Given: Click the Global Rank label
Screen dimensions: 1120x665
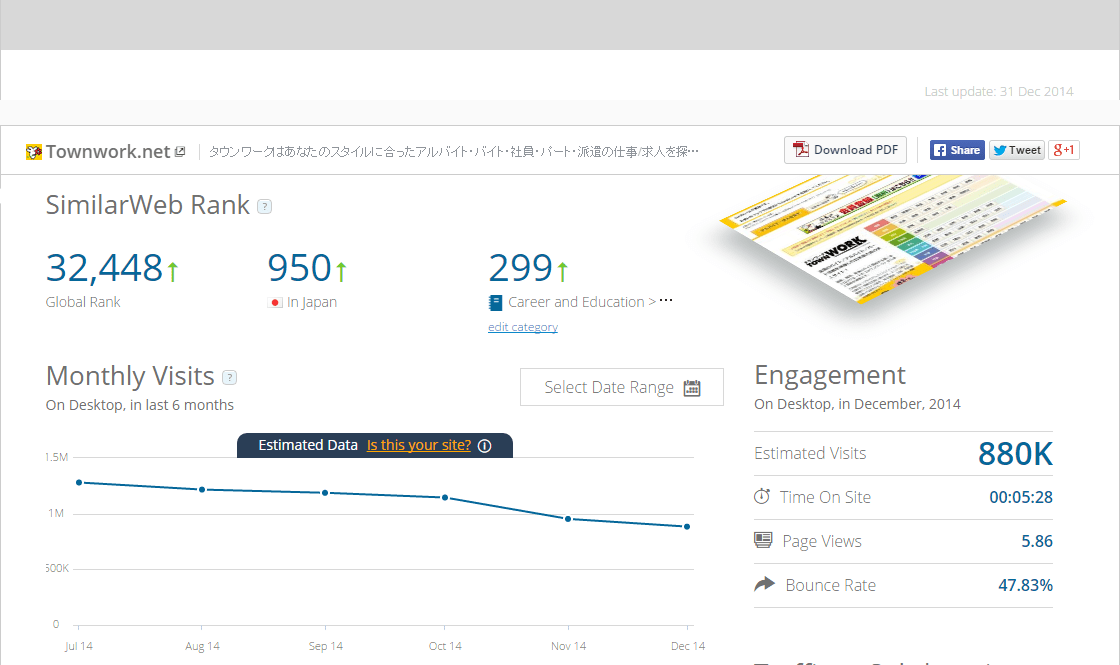Looking at the screenshot, I should 83,302.
